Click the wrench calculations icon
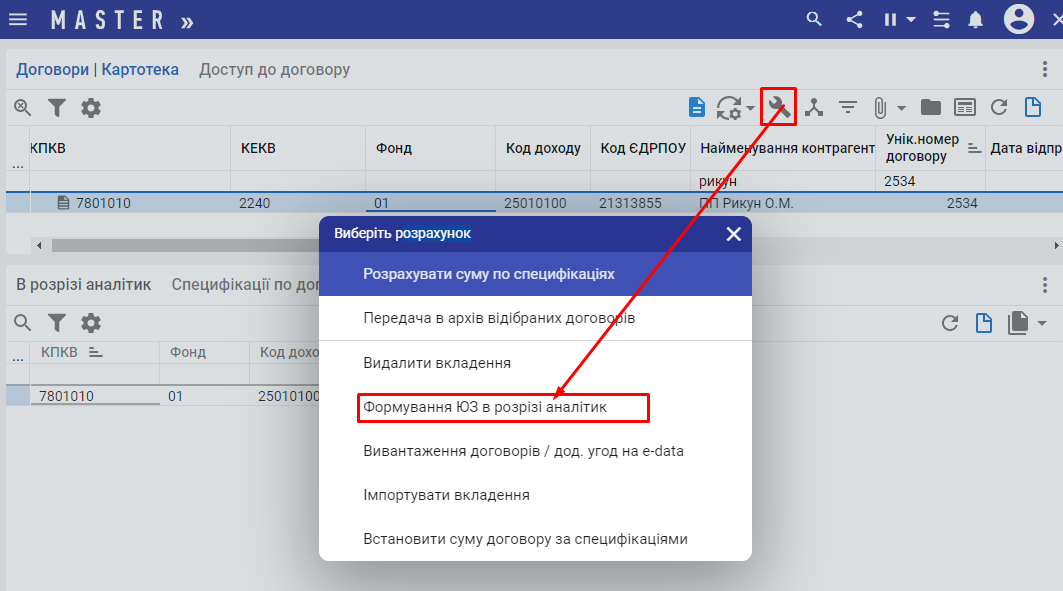 (778, 107)
